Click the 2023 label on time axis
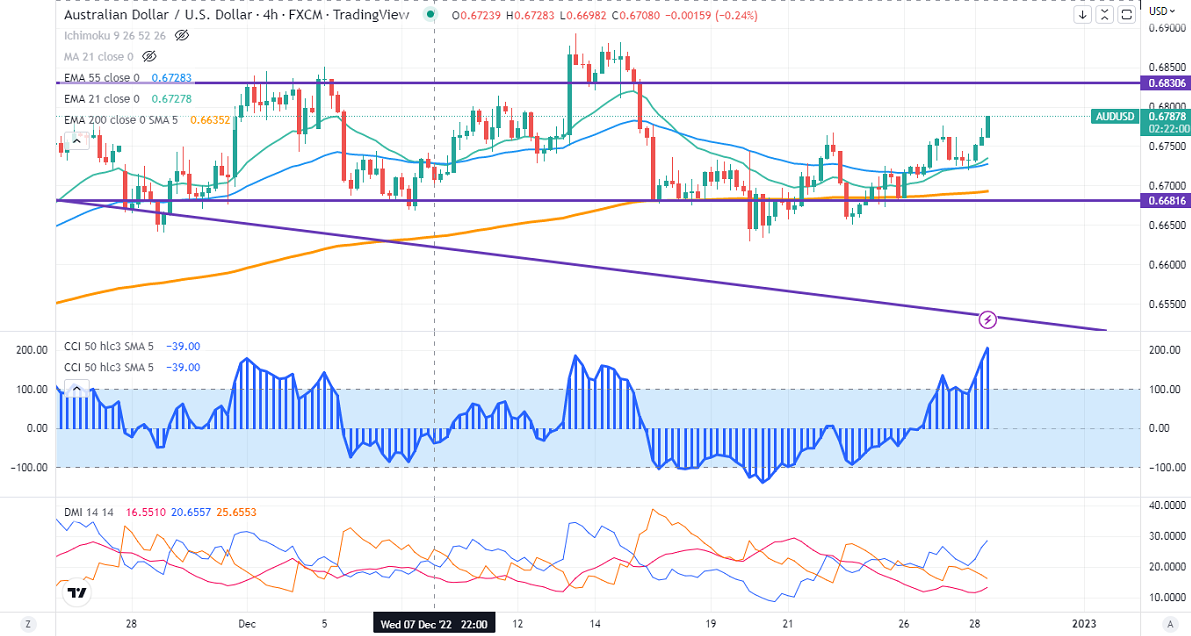The width and height of the screenshot is (1191, 636). (x=1083, y=624)
